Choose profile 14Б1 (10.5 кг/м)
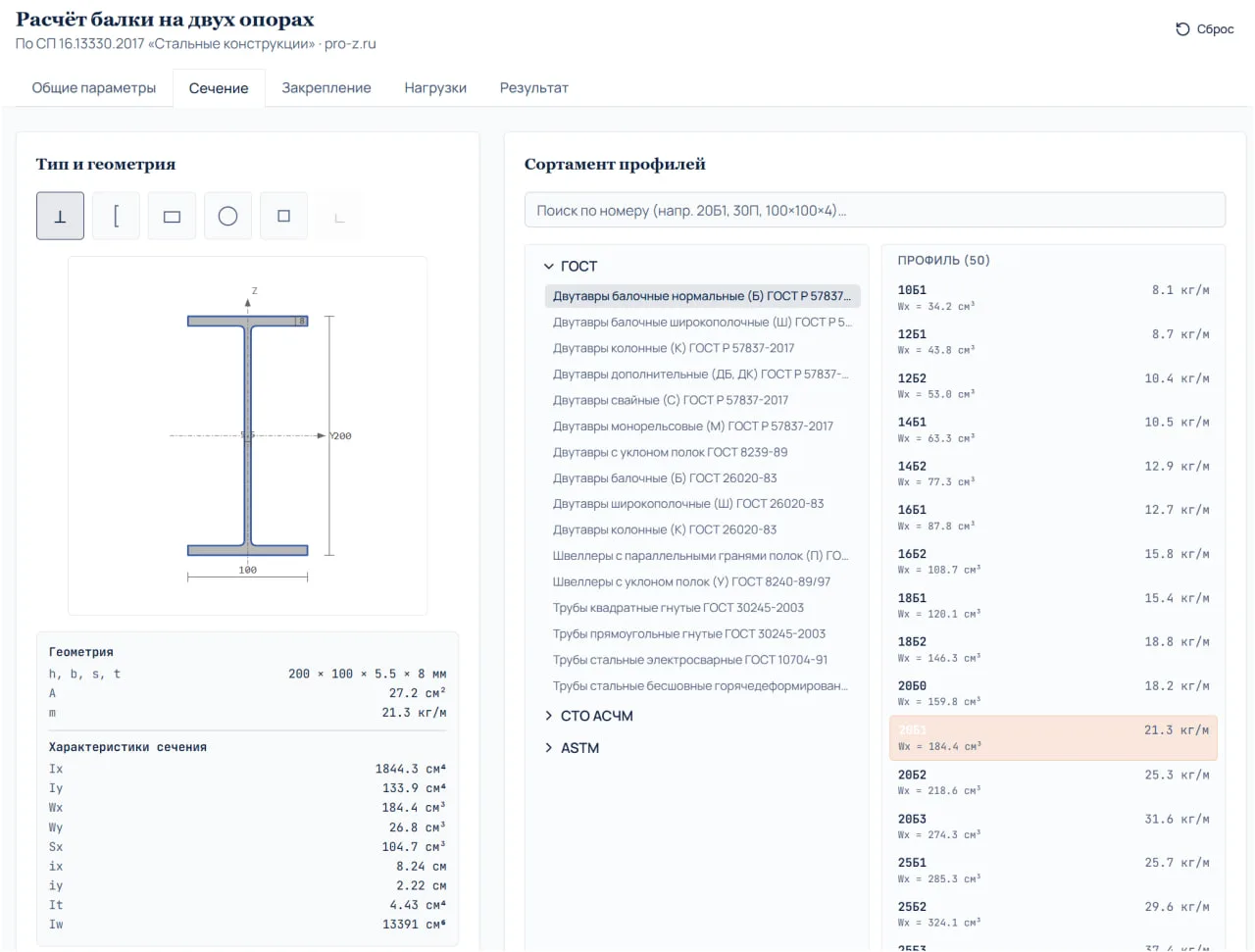The width and height of the screenshot is (1255, 952). 1053,429
